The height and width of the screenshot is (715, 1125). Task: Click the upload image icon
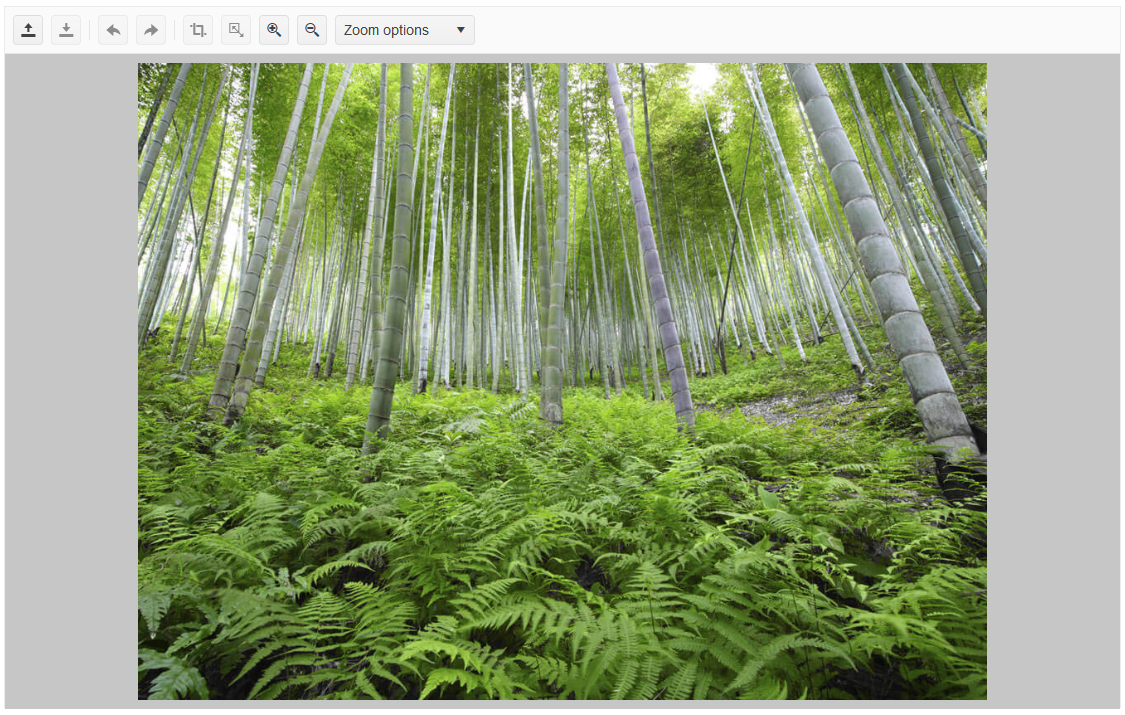pos(27,29)
